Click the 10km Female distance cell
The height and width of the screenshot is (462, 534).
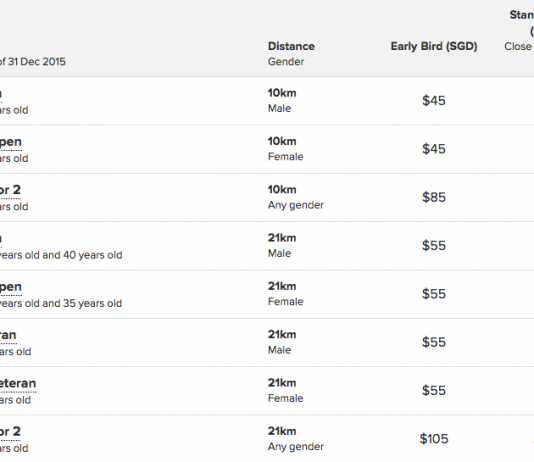(285, 149)
